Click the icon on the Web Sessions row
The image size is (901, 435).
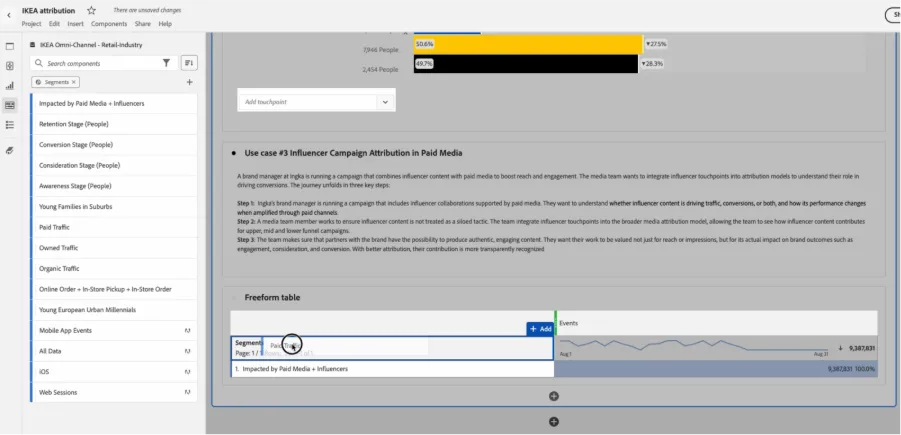[x=187, y=392]
